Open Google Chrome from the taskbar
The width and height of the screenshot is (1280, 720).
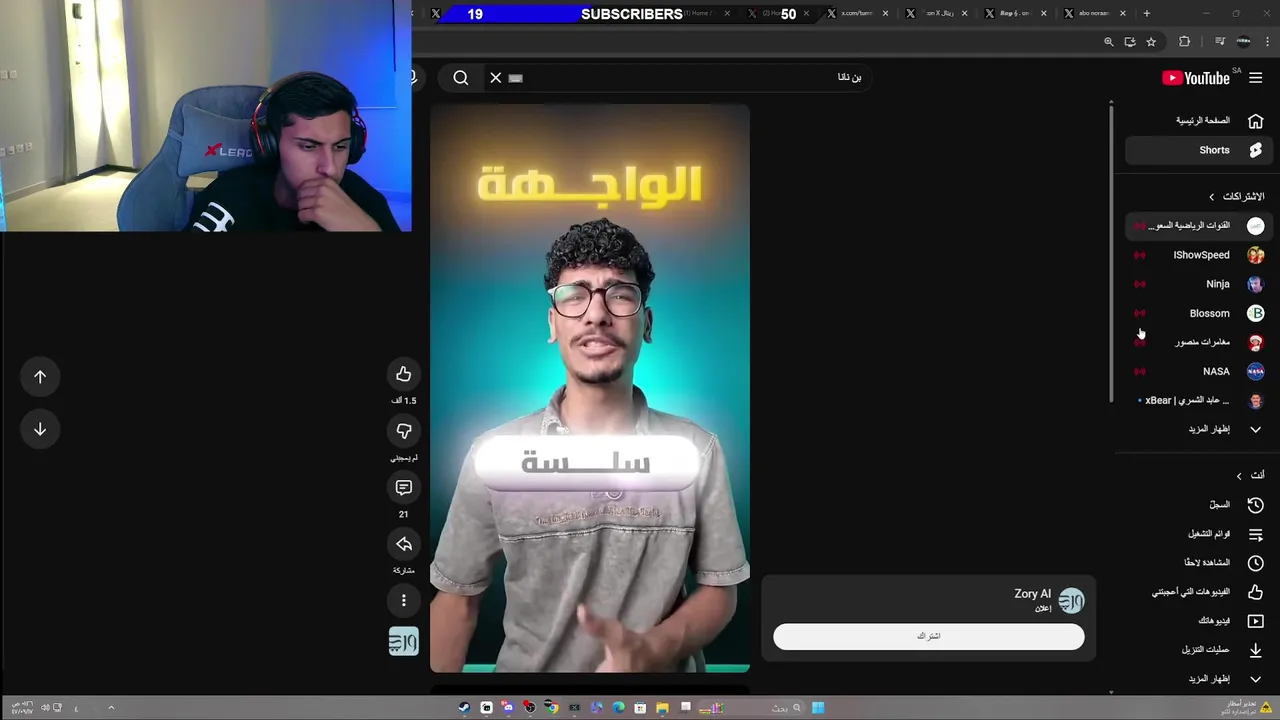pyautogui.click(x=552, y=708)
